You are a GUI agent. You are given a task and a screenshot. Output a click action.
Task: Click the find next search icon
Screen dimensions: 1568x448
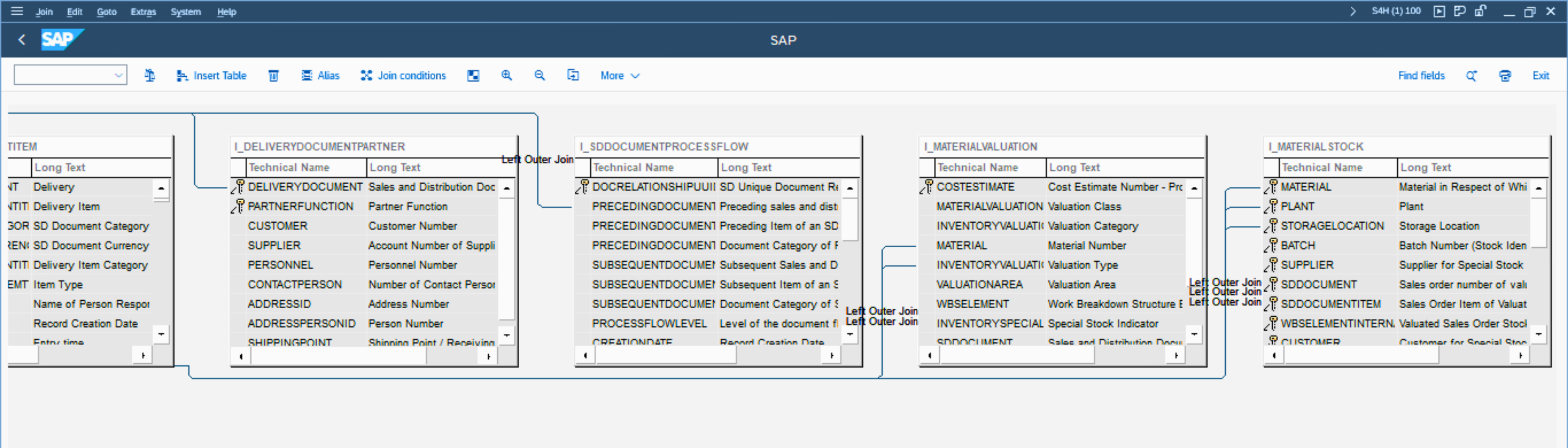coord(1471,75)
